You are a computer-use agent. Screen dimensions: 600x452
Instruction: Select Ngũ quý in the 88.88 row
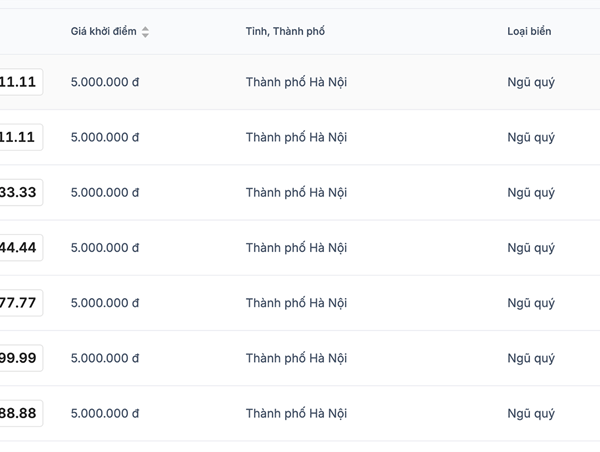pyautogui.click(x=530, y=413)
